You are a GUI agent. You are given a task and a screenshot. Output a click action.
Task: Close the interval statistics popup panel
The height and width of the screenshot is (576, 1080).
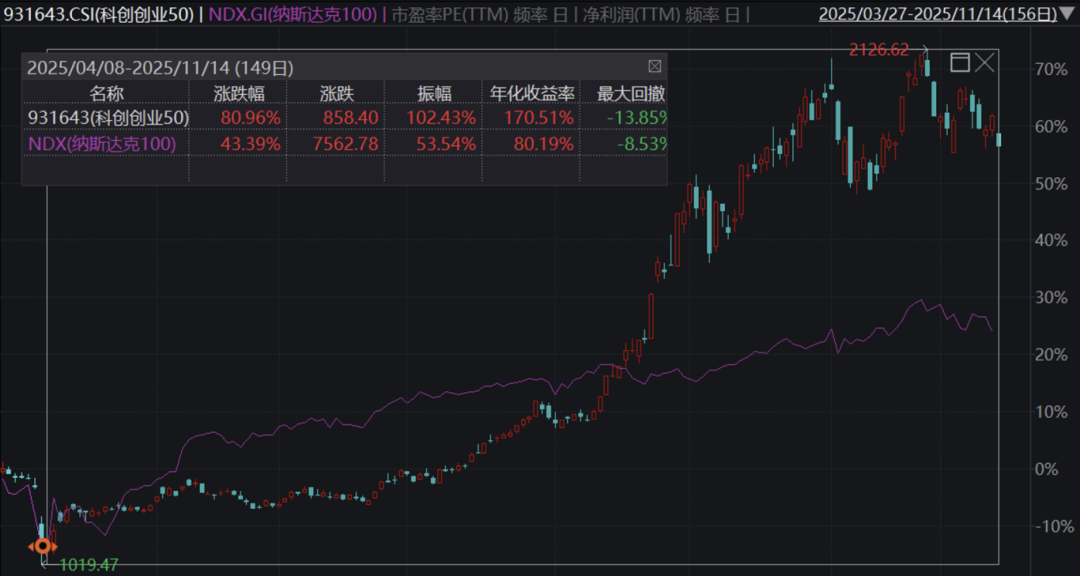tap(655, 67)
